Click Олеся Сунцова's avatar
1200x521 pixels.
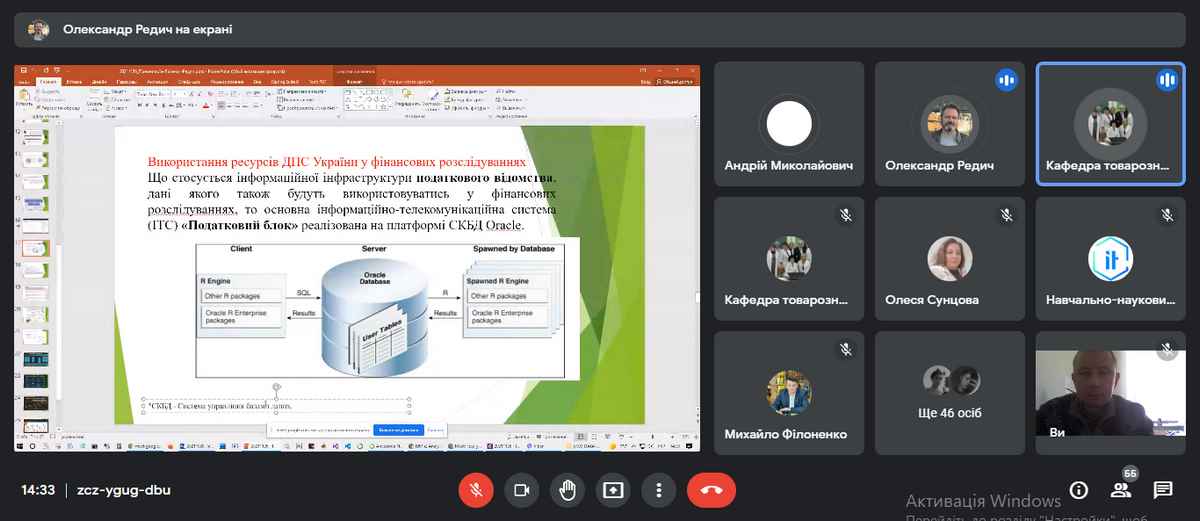tap(949, 259)
